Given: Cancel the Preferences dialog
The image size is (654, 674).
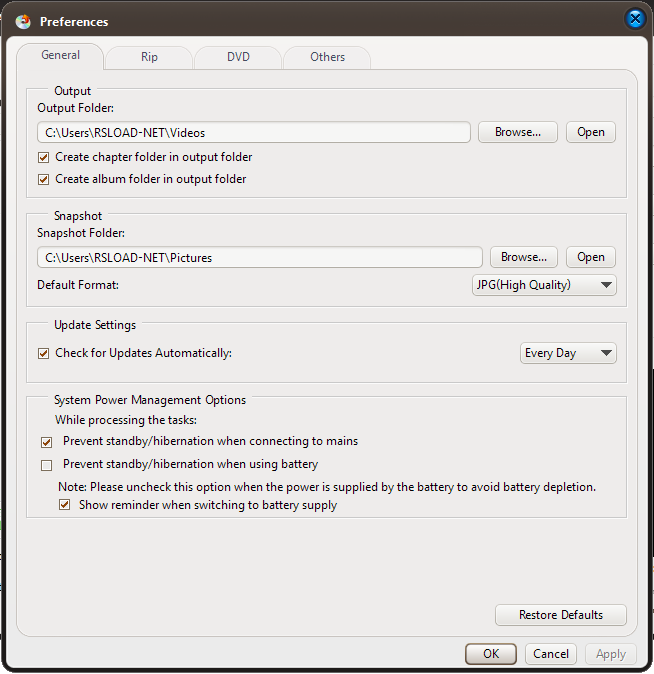Looking at the screenshot, I should pyautogui.click(x=550, y=654).
